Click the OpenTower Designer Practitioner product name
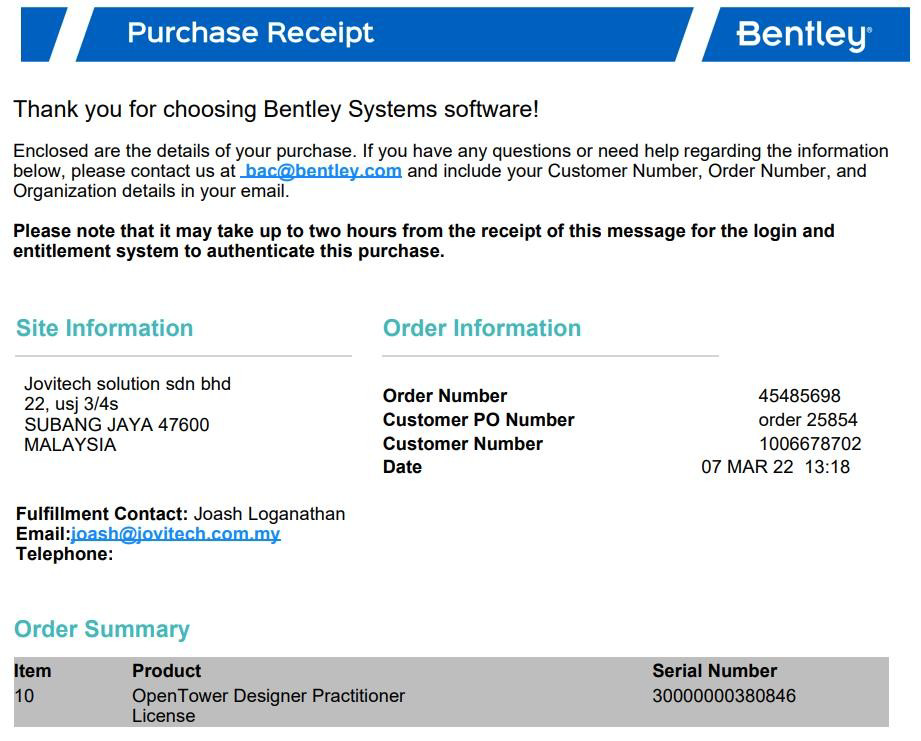Screen dimensions: 921x741 [268, 696]
